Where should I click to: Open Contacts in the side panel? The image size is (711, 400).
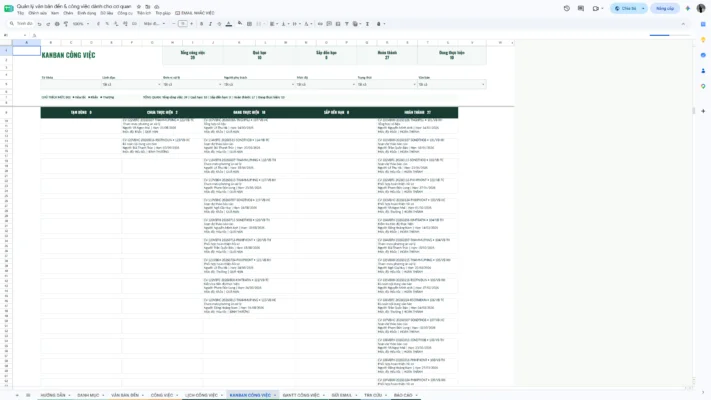(703, 71)
